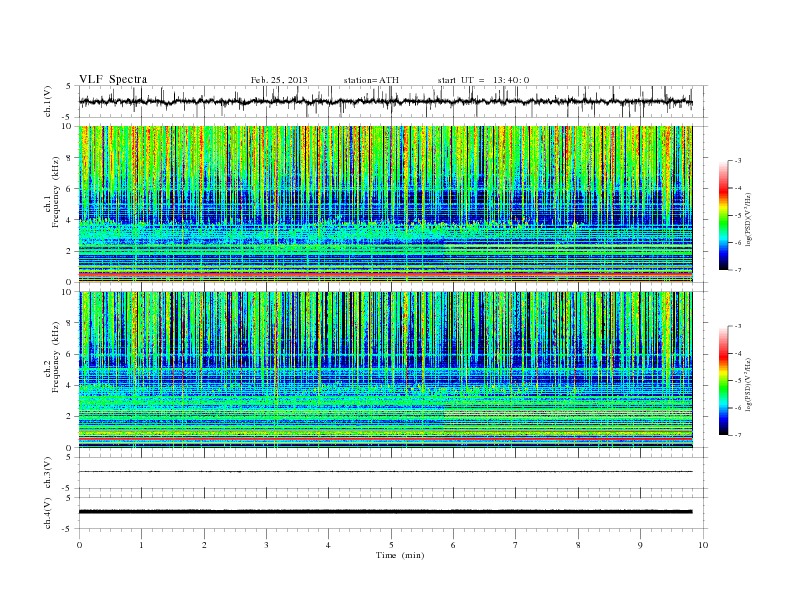Select the "ch.3(V)" axis label
The width and height of the screenshot is (792, 612).
(x=48, y=473)
